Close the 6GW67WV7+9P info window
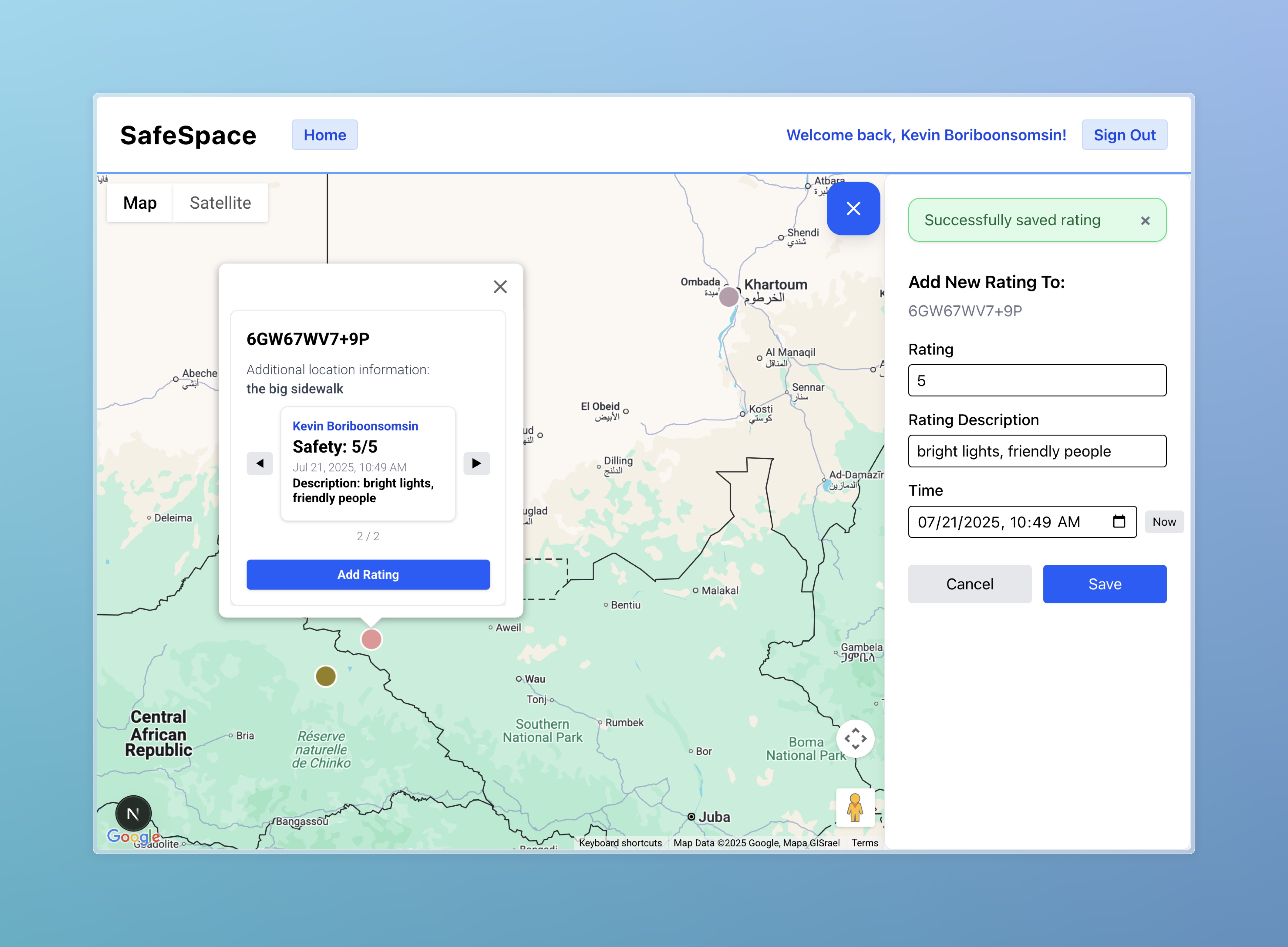Screen dimensions: 1288x947 500,287
